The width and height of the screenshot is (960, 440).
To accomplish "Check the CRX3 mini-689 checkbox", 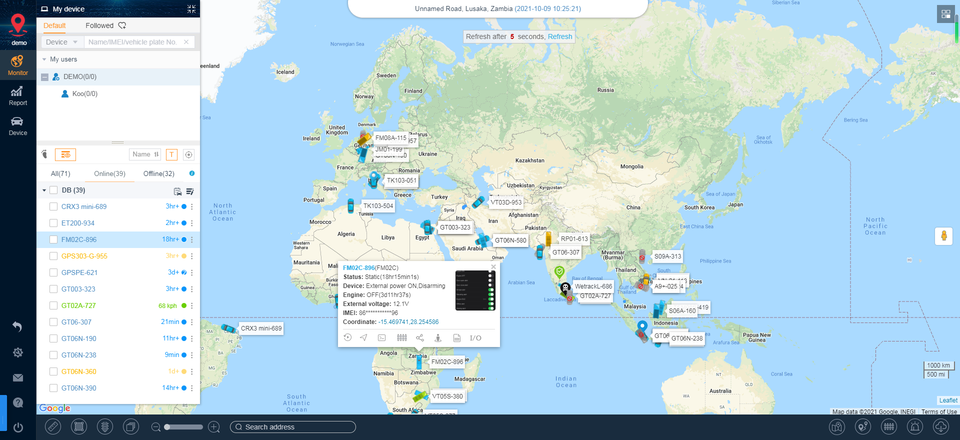I will point(54,207).
